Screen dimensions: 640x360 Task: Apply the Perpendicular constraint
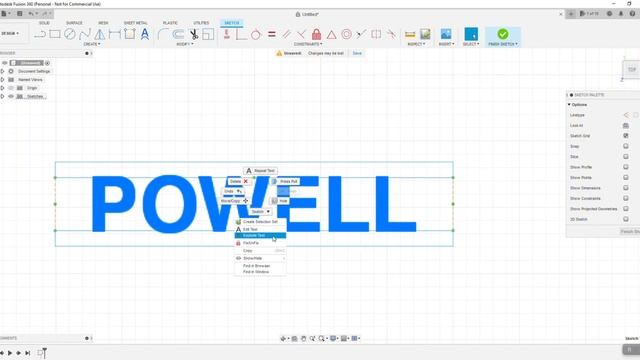241,34
